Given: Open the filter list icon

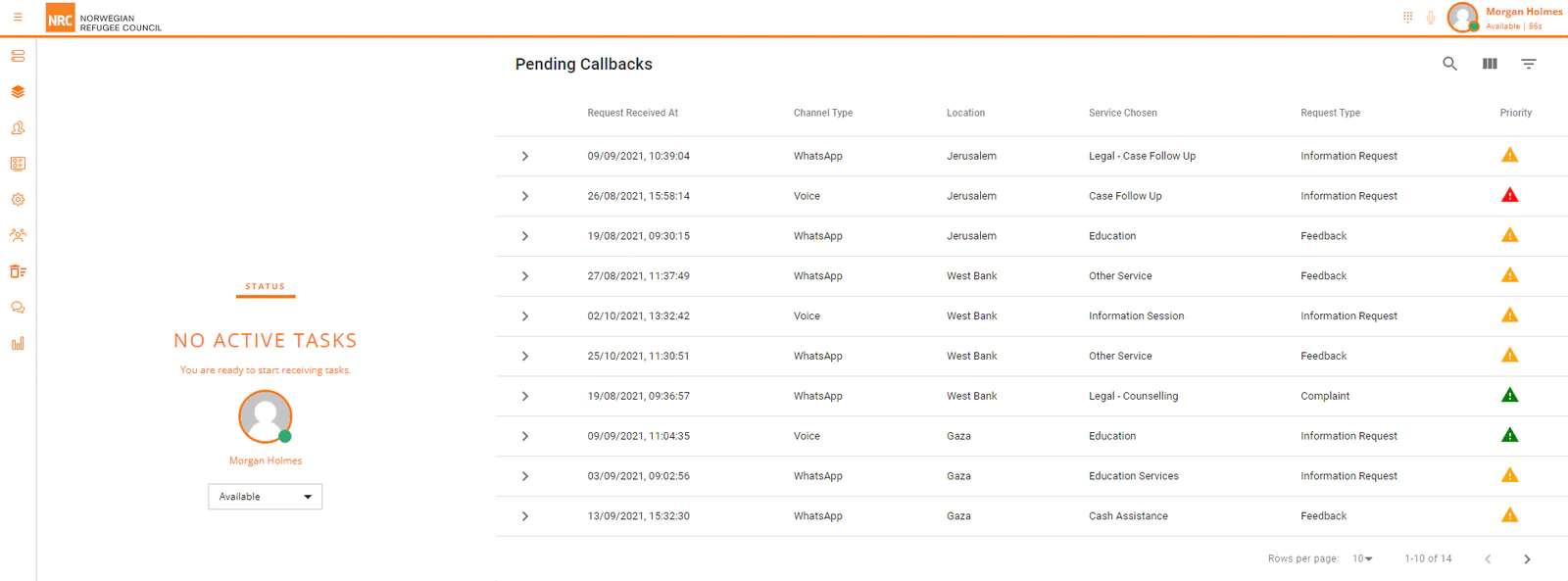Looking at the screenshot, I should [x=1528, y=64].
